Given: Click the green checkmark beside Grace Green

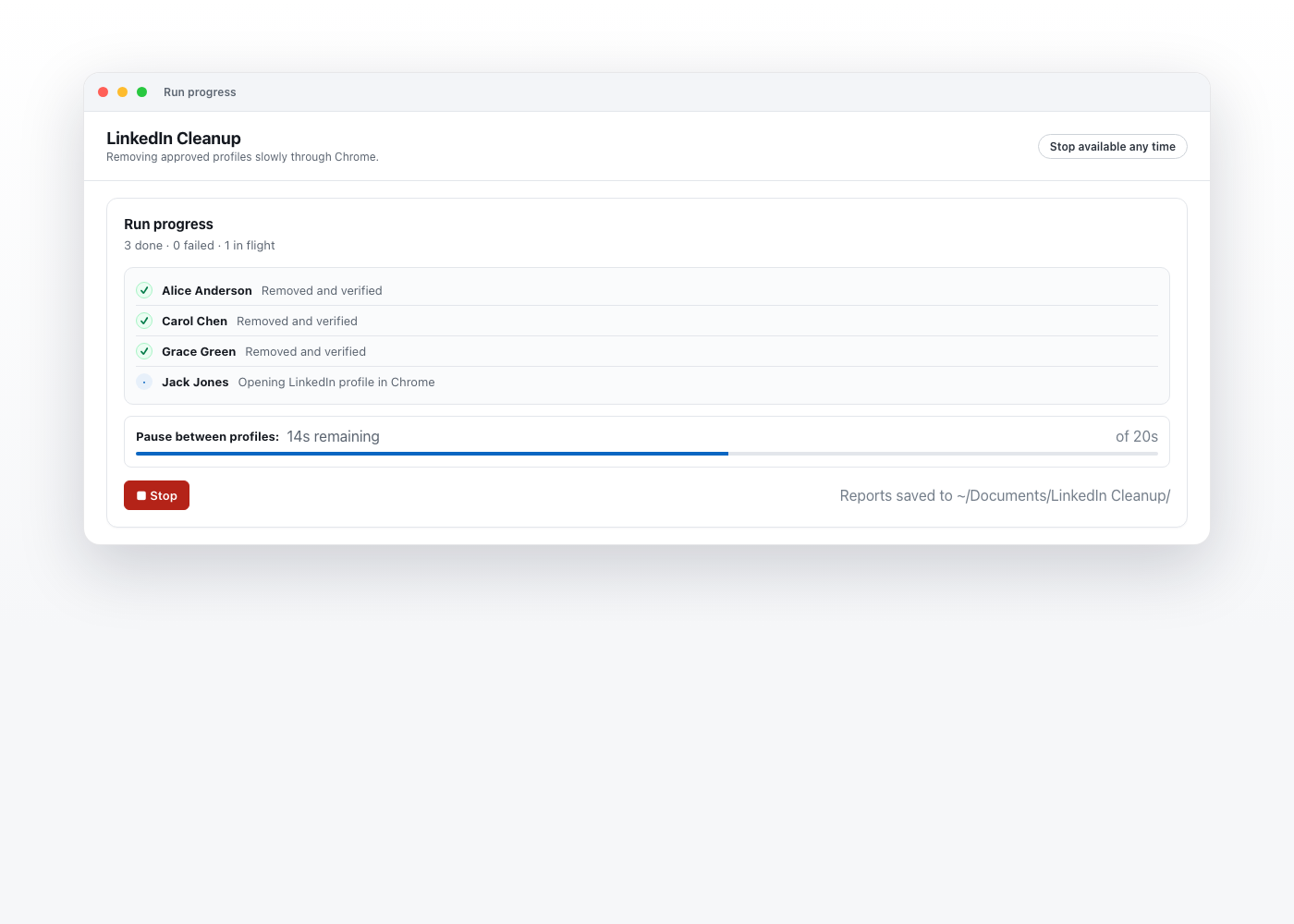Looking at the screenshot, I should [x=144, y=351].
